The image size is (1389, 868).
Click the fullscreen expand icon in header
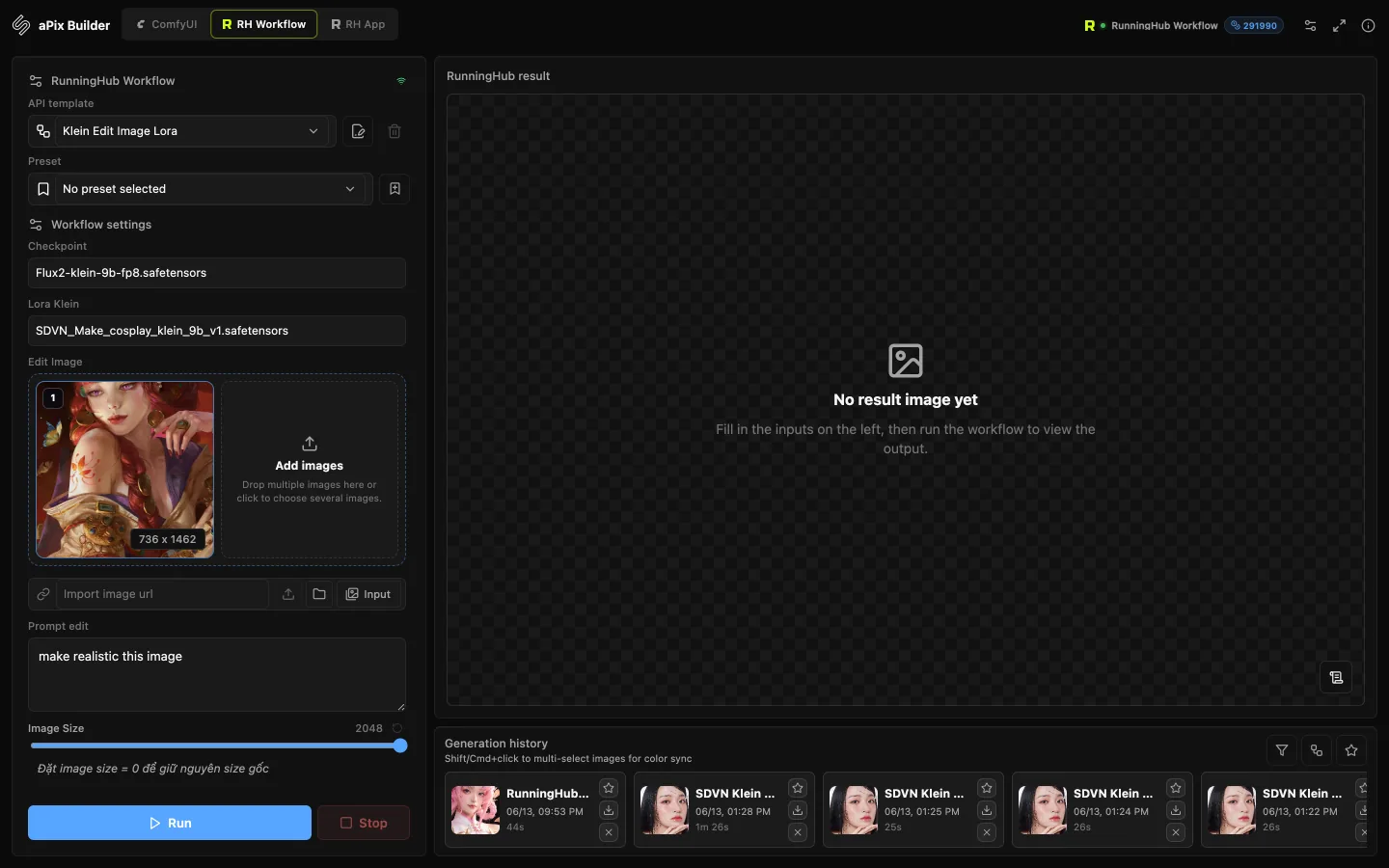pyautogui.click(x=1339, y=26)
